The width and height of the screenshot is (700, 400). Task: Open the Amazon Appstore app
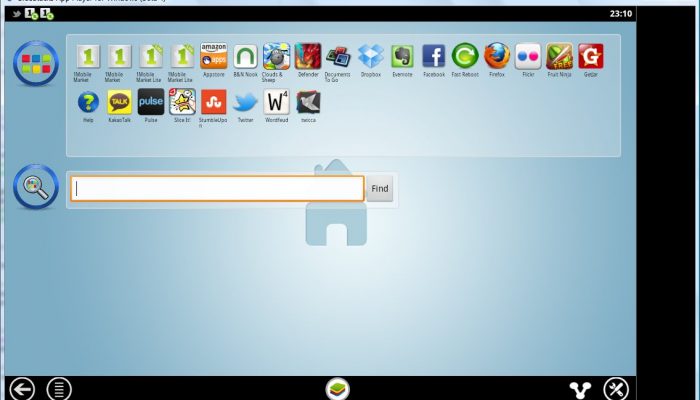(213, 56)
